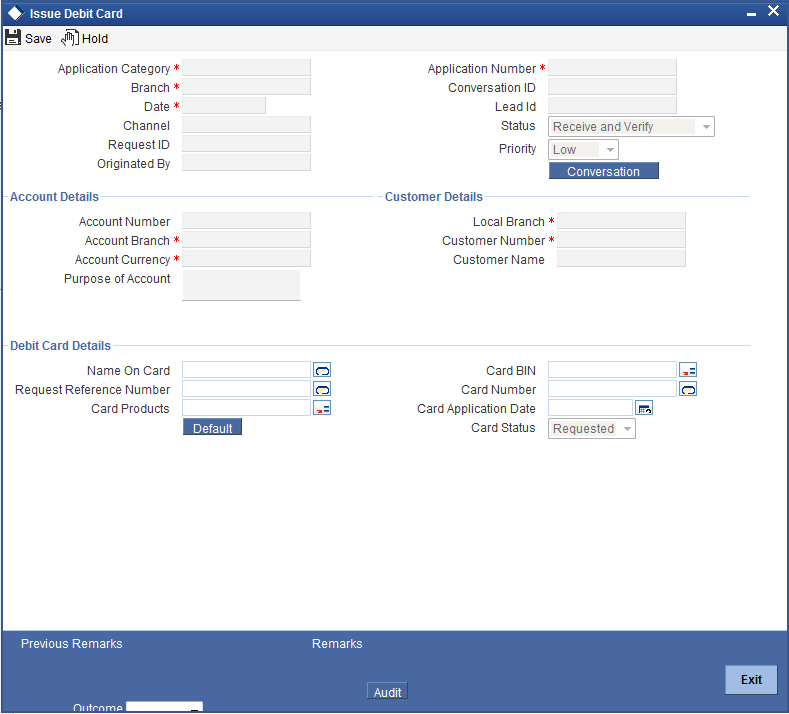The image size is (789, 714).
Task: Open the Outcome dropdown at the bottom
Action: [x=165, y=707]
